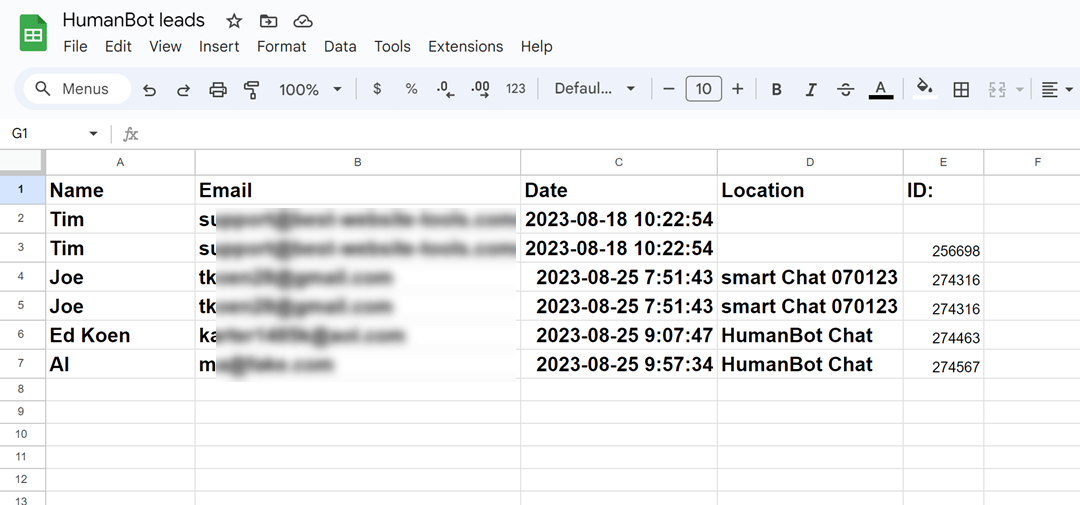Expand the name box dropdown arrow

[94, 134]
